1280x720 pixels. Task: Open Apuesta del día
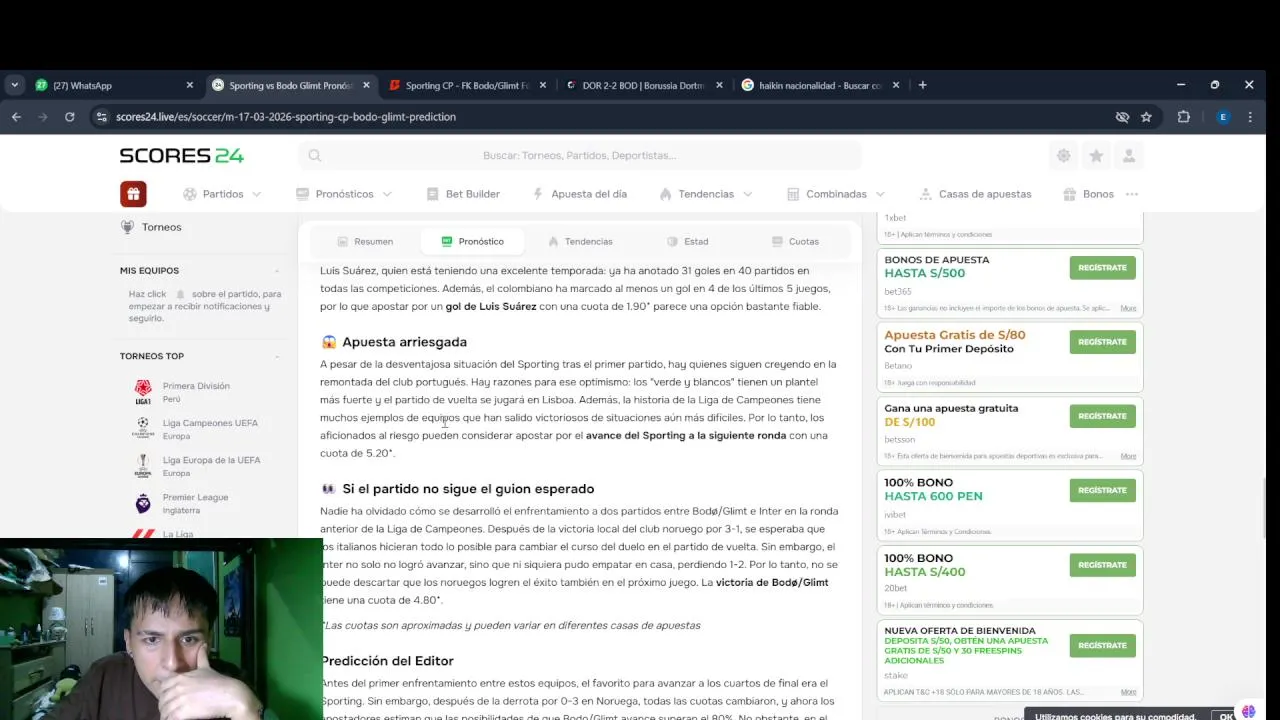[579, 194]
